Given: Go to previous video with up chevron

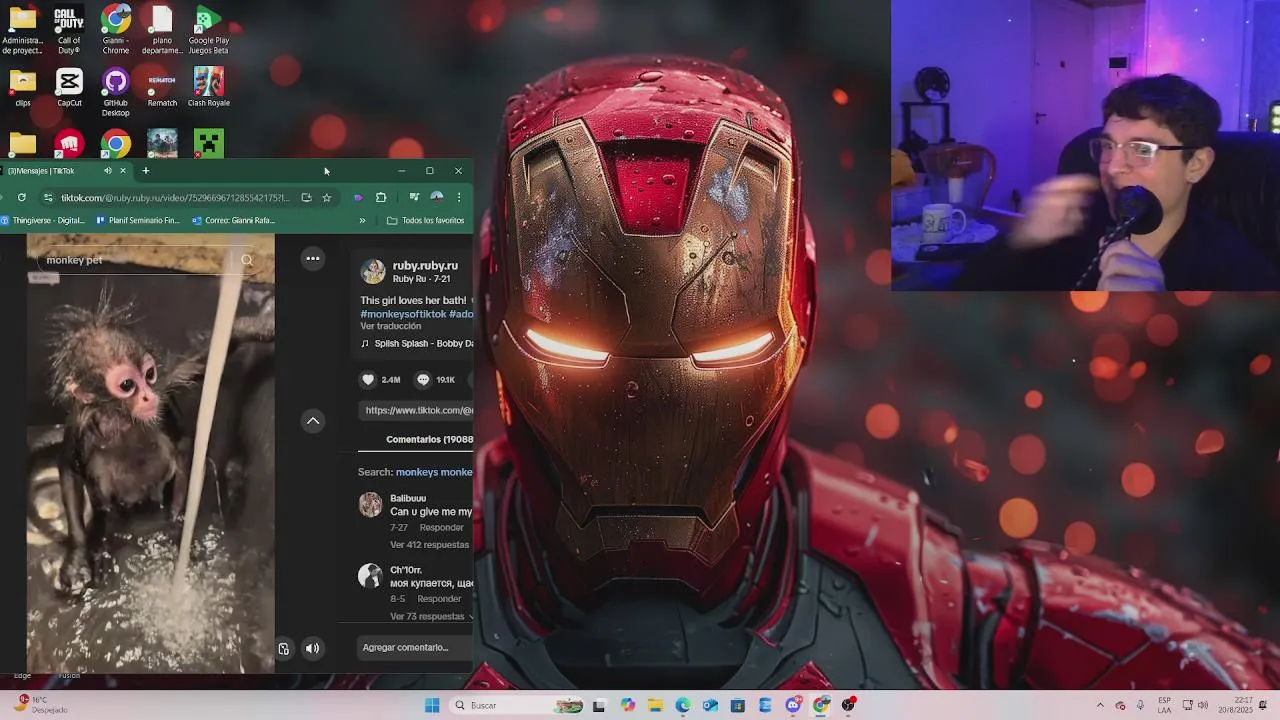Looking at the screenshot, I should point(313,421).
